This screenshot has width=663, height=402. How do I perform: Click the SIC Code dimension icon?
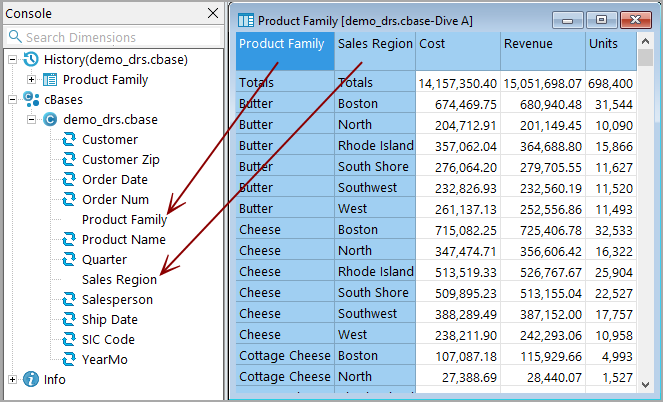(x=69, y=340)
